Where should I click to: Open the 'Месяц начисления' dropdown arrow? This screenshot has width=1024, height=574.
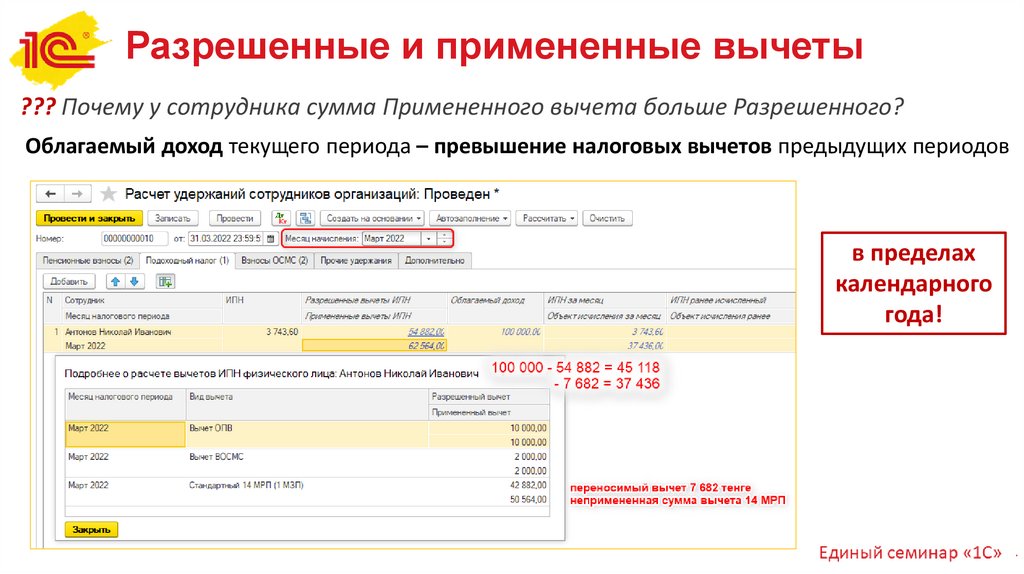(428, 239)
